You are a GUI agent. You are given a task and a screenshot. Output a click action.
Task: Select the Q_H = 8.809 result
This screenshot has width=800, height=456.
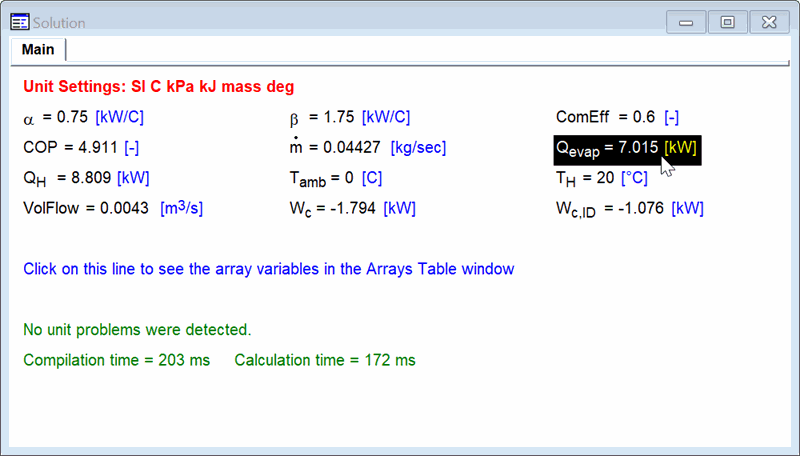click(x=67, y=178)
